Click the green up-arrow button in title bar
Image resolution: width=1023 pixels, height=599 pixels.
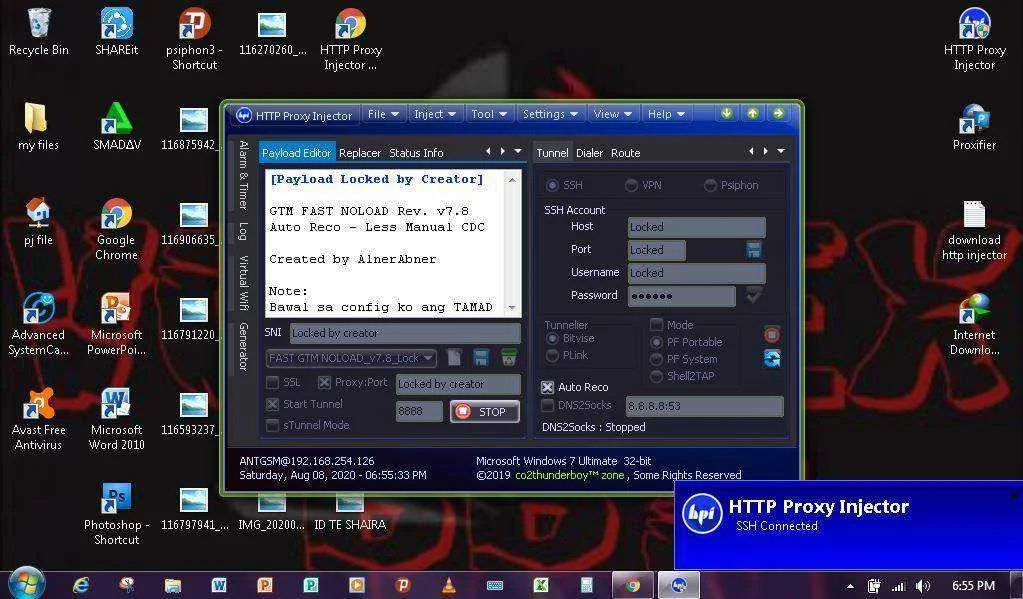[x=752, y=114]
